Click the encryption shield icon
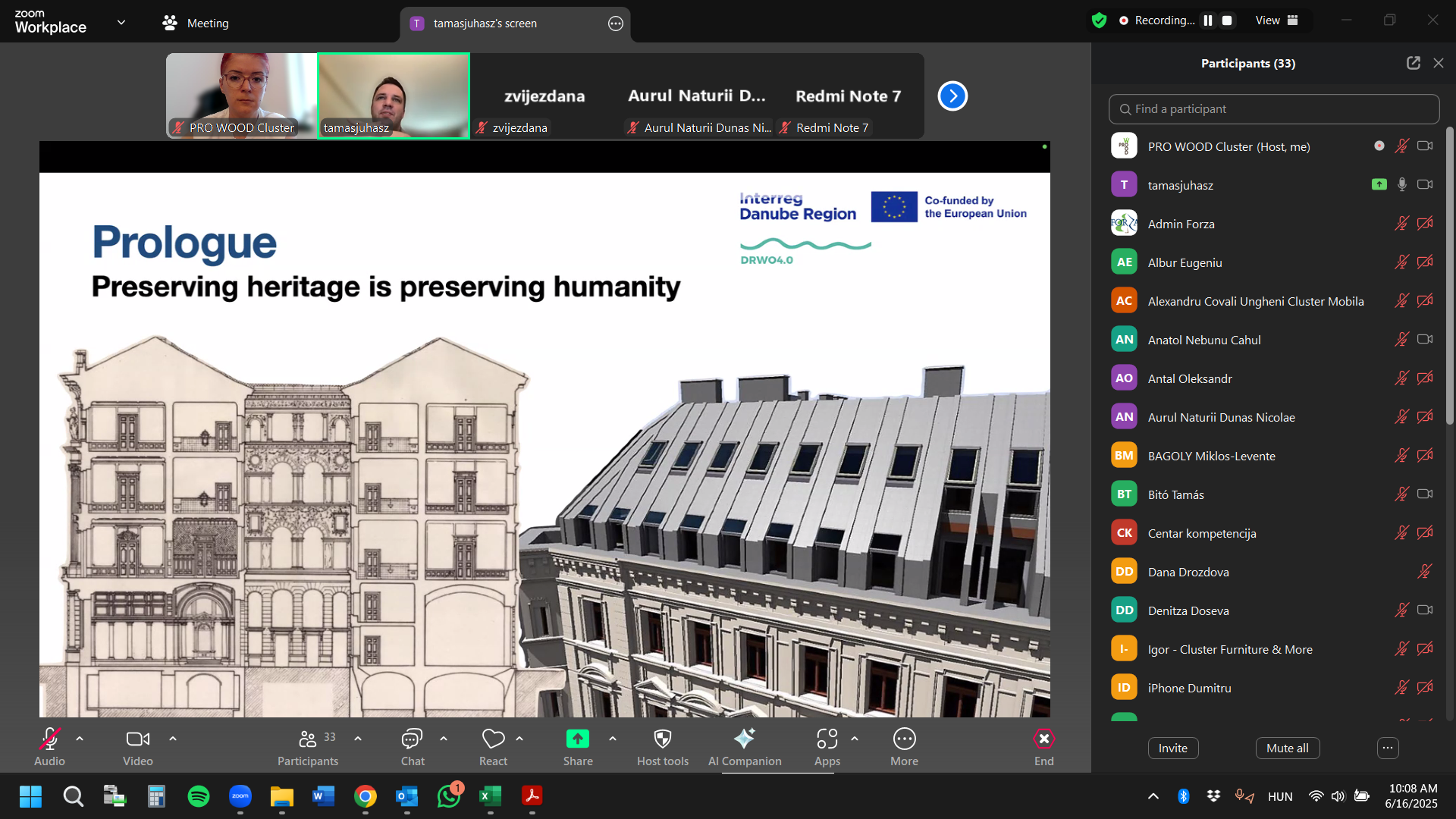1456x819 pixels. (x=1099, y=20)
